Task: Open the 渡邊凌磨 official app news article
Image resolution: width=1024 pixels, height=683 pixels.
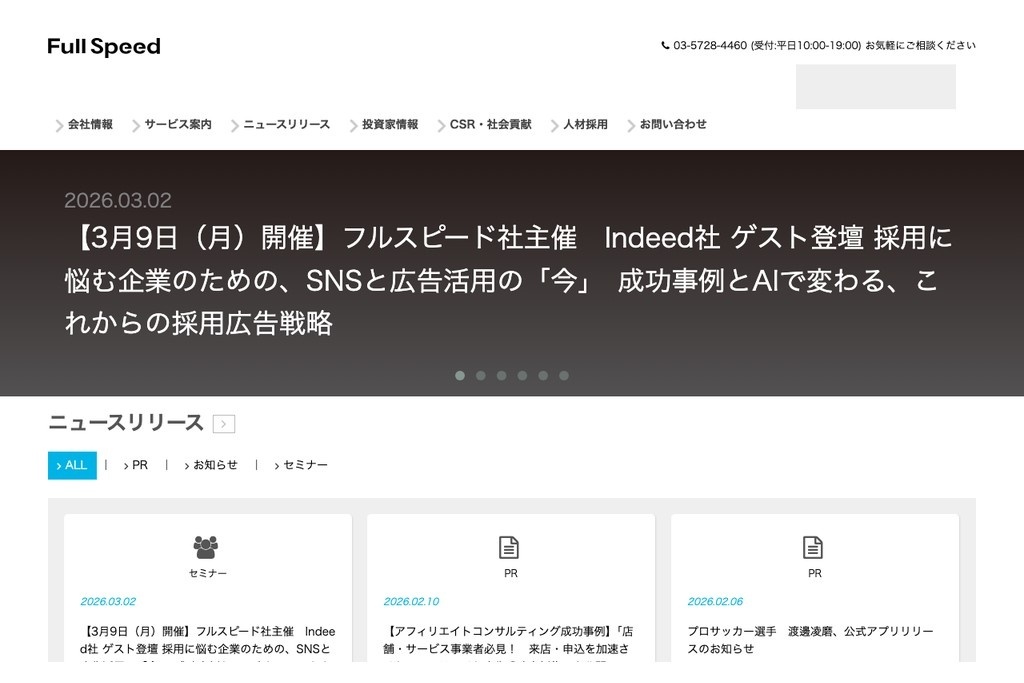Action: click(812, 640)
